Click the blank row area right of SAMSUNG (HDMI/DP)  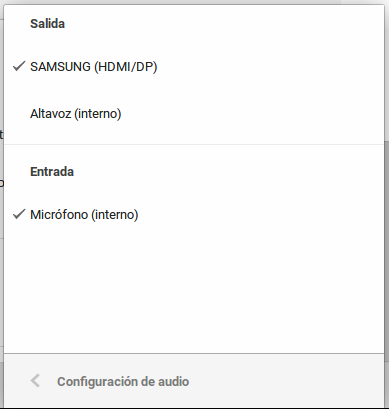(270, 67)
